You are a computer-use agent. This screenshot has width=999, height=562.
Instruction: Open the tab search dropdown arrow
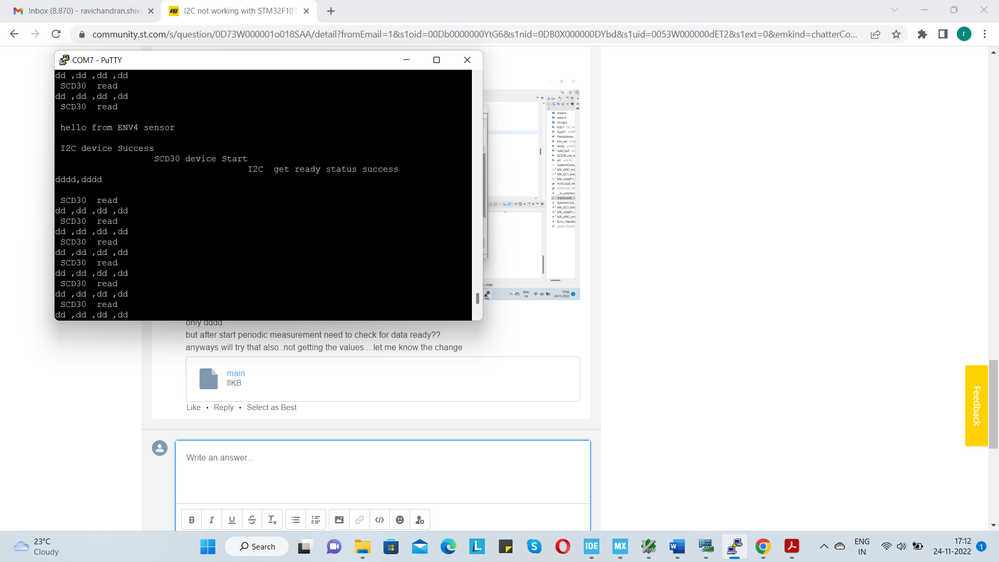895,10
